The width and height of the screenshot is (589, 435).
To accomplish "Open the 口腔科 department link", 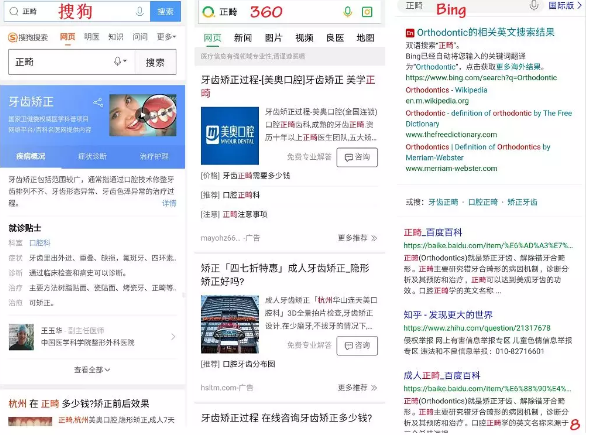I will (x=40, y=243).
